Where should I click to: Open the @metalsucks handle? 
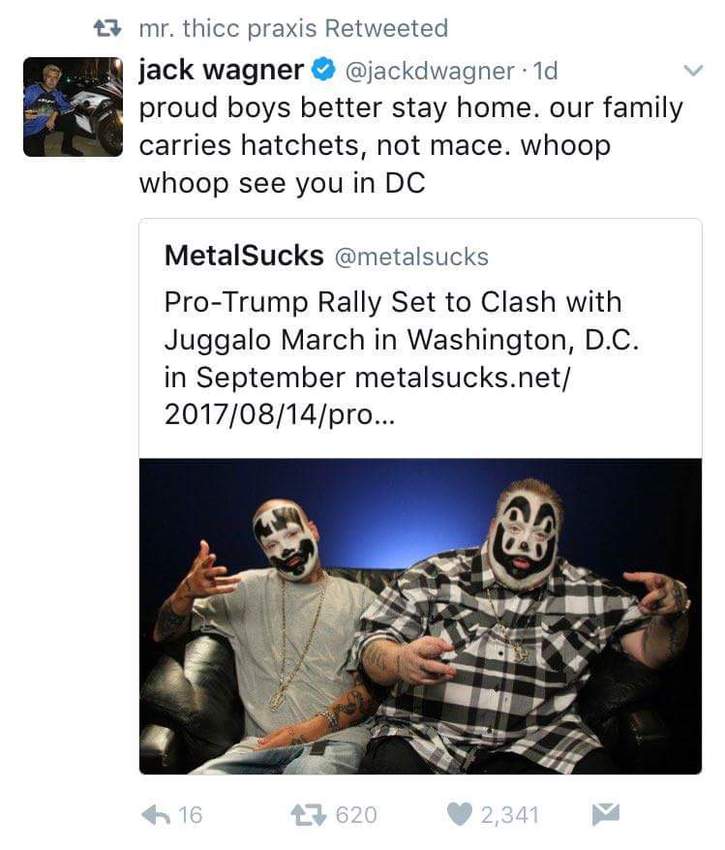[x=412, y=256]
